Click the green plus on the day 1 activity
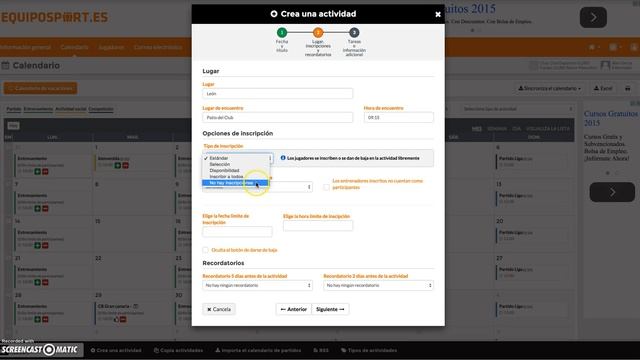This screenshot has width=640, height=360. [118, 165]
